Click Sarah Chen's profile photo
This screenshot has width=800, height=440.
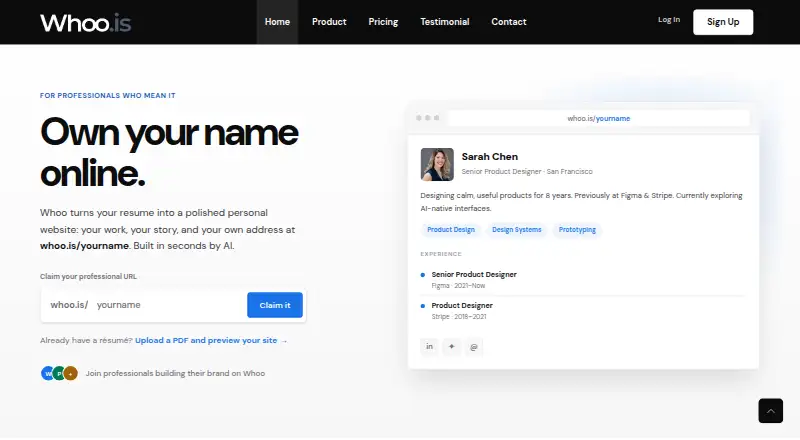tap(437, 164)
